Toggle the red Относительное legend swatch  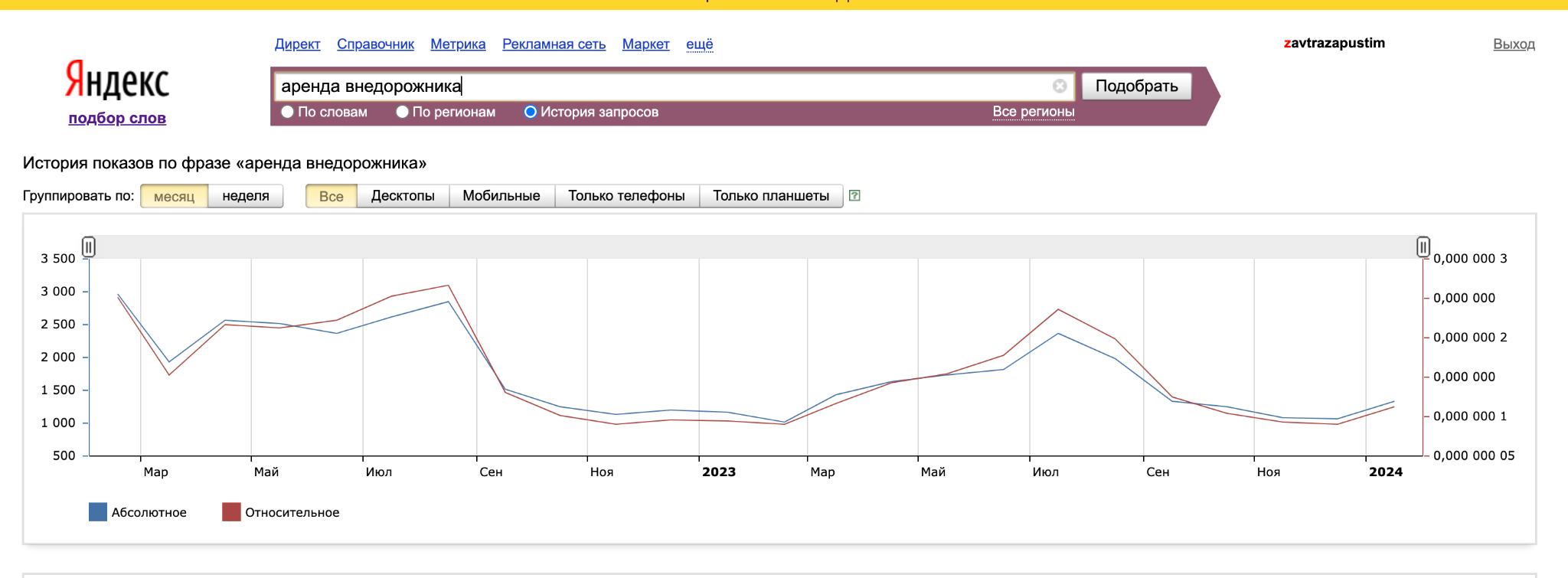coord(231,512)
